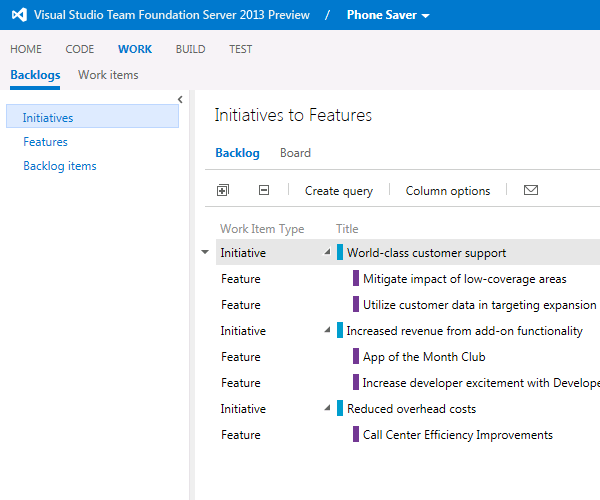Screen dimensions: 600x500
Task: Click the Create query button
Action: [x=338, y=191]
